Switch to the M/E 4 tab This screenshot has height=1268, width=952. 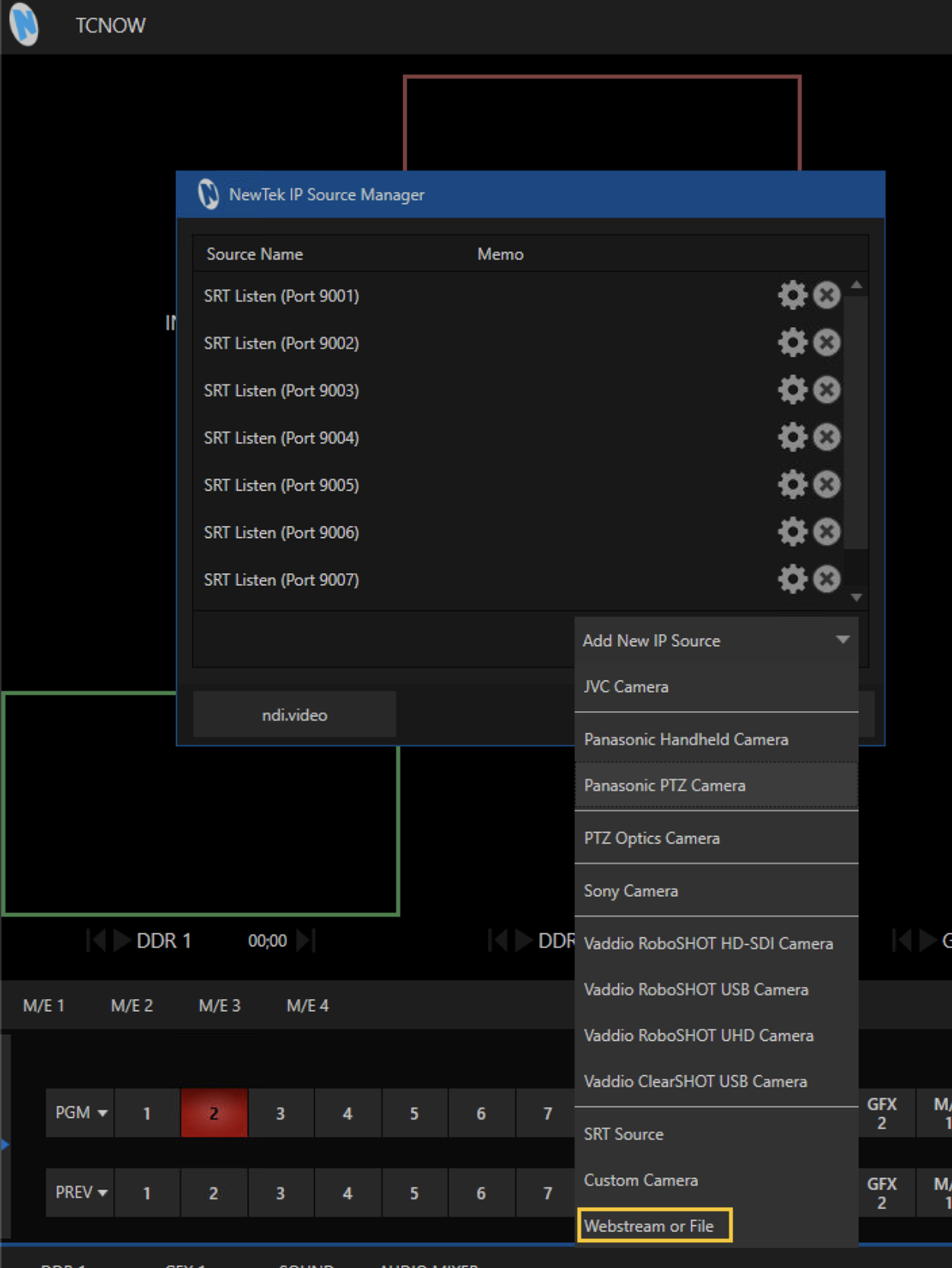(308, 1005)
